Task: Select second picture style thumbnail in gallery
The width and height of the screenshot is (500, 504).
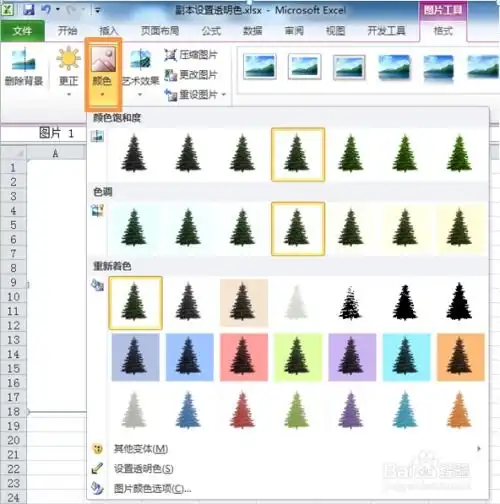Action: click(305, 67)
